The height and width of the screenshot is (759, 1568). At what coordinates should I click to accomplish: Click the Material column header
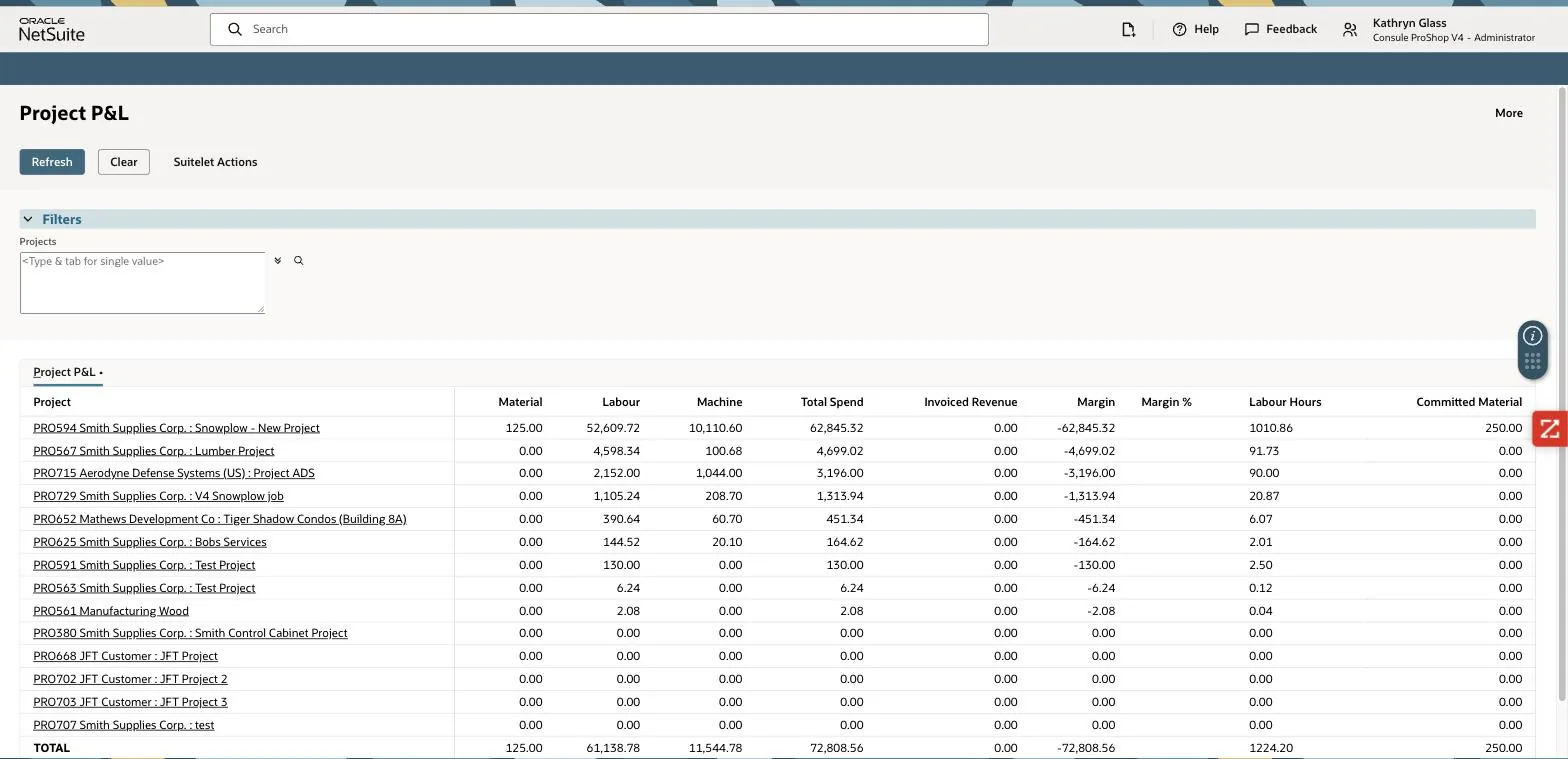click(520, 402)
